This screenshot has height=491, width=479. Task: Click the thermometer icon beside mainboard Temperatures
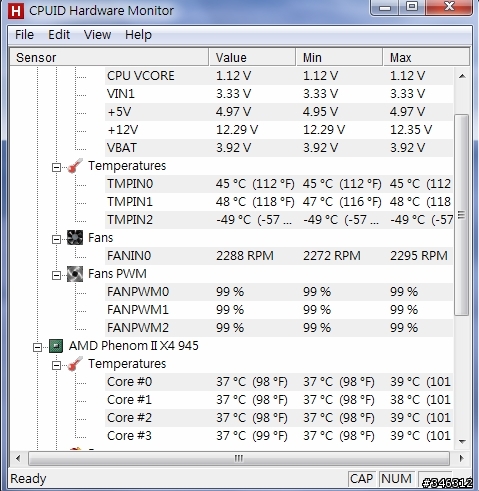[75, 166]
